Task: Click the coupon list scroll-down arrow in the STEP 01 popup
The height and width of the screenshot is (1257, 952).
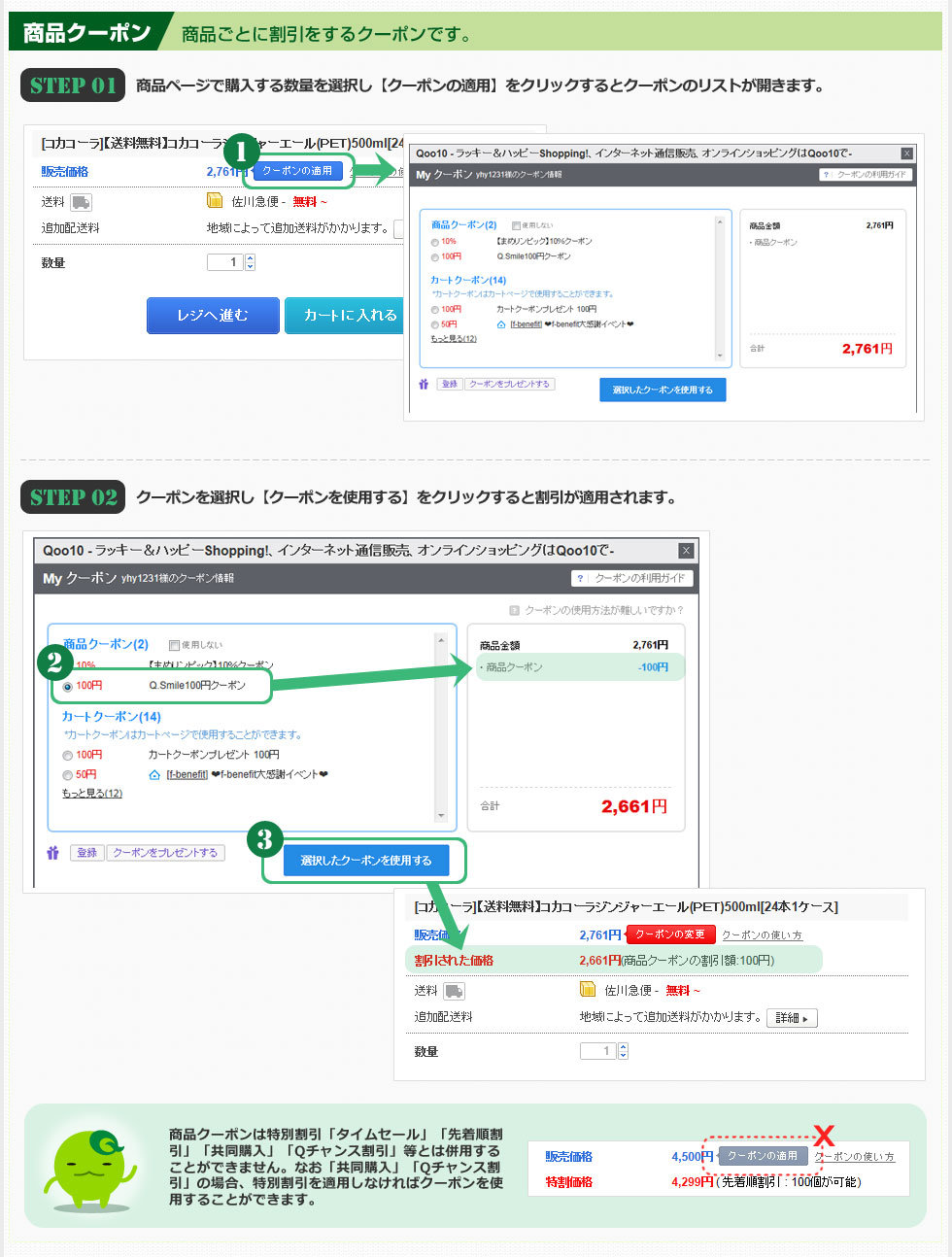Action: tap(720, 356)
